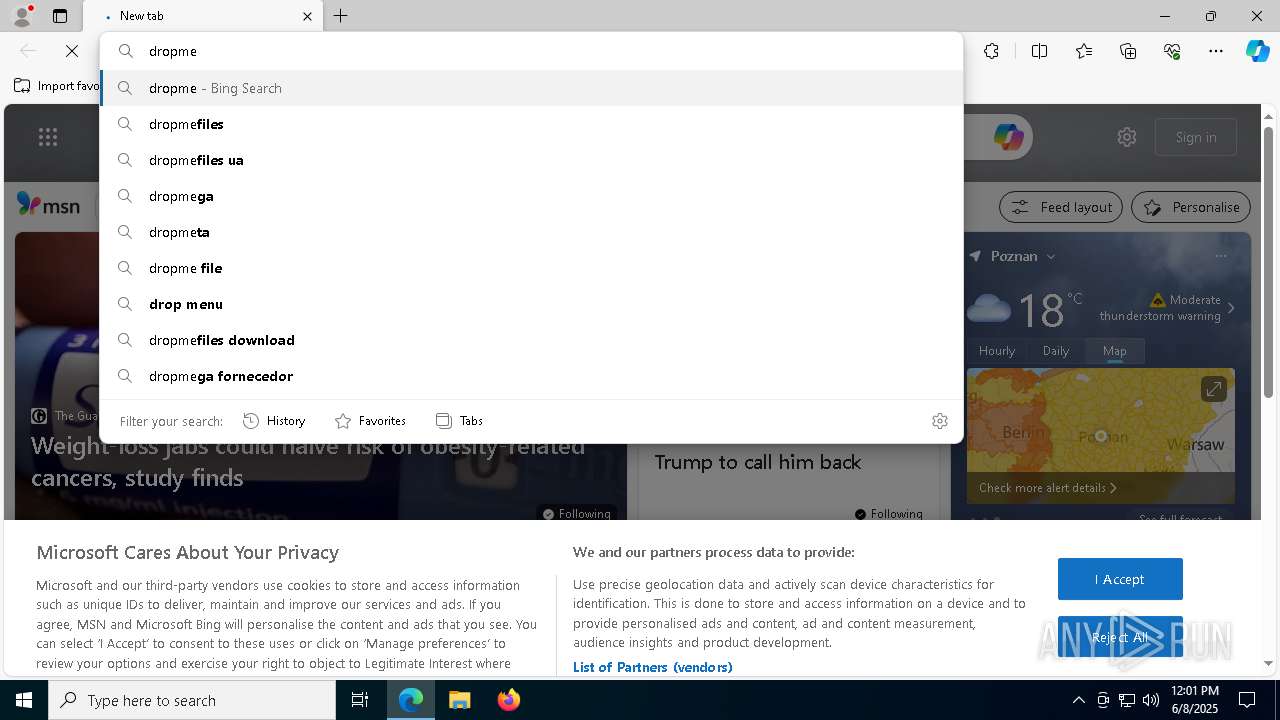Click the Copilot icon in search box
Screen dimensions: 1280x720
[1008, 137]
